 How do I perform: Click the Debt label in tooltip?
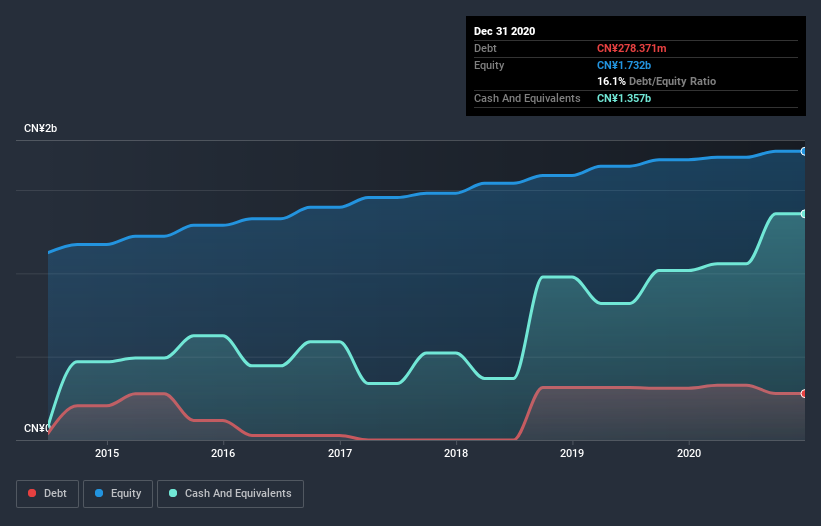pos(485,48)
